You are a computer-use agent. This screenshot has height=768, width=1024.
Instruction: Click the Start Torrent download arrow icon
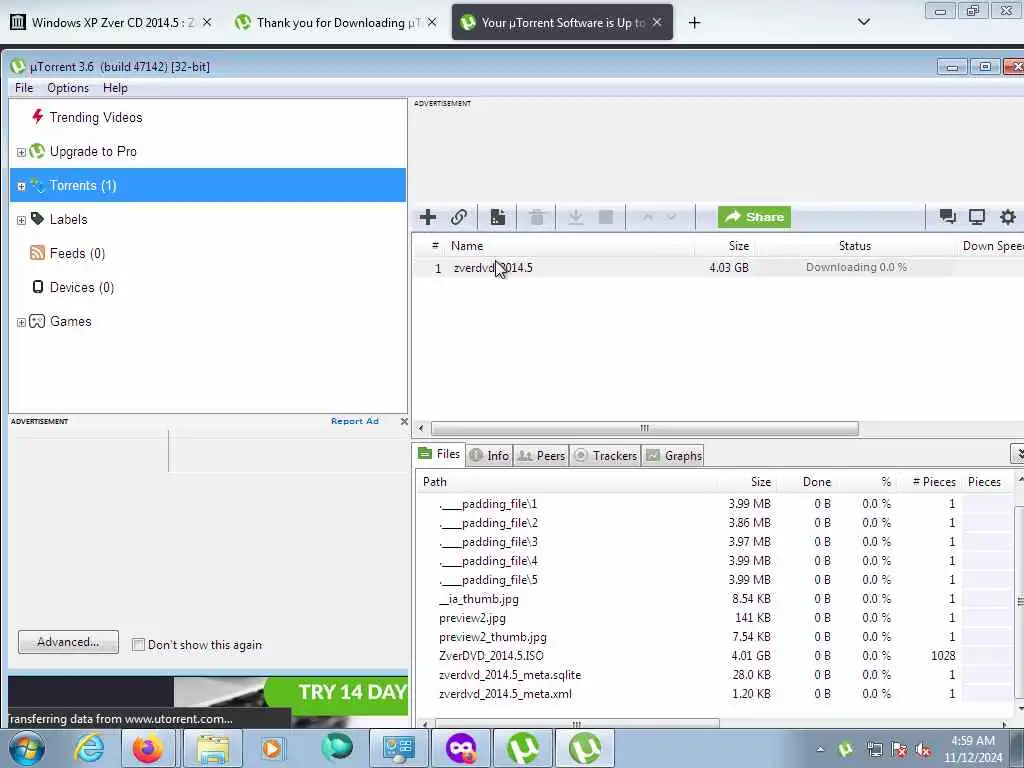pos(575,217)
